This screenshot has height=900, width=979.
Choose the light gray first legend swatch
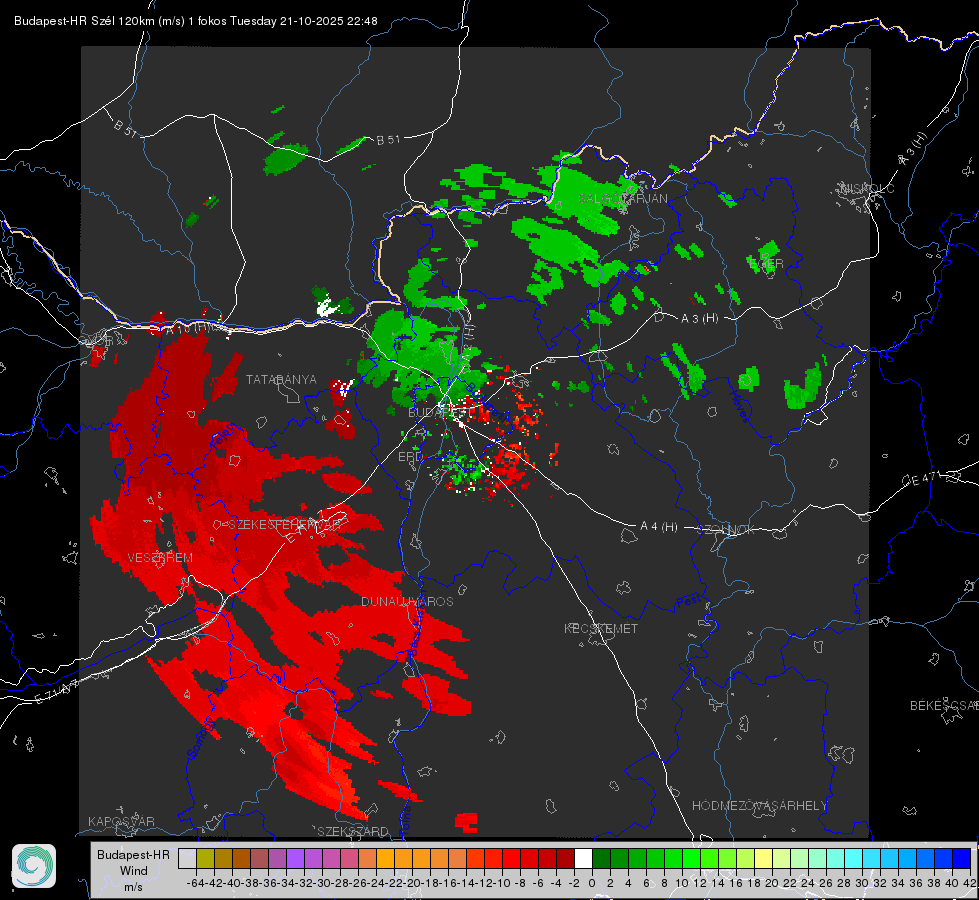click(x=187, y=858)
